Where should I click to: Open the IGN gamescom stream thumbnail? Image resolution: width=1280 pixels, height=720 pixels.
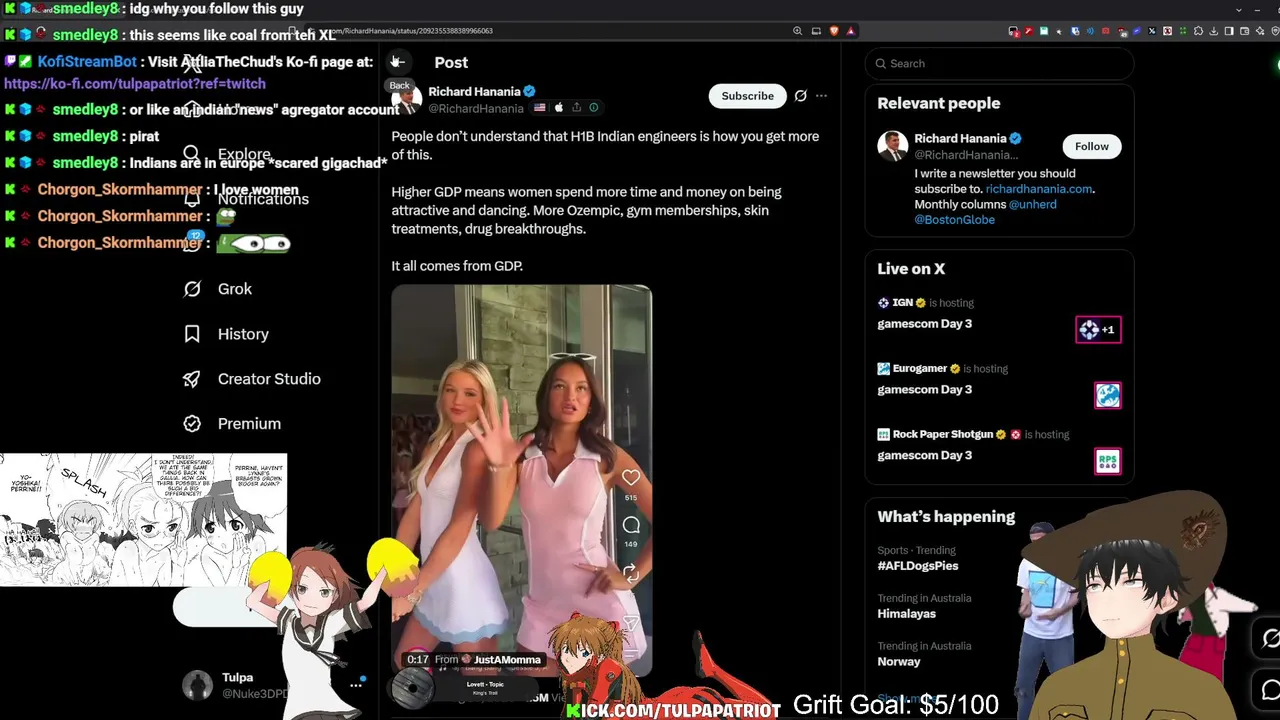point(1098,330)
